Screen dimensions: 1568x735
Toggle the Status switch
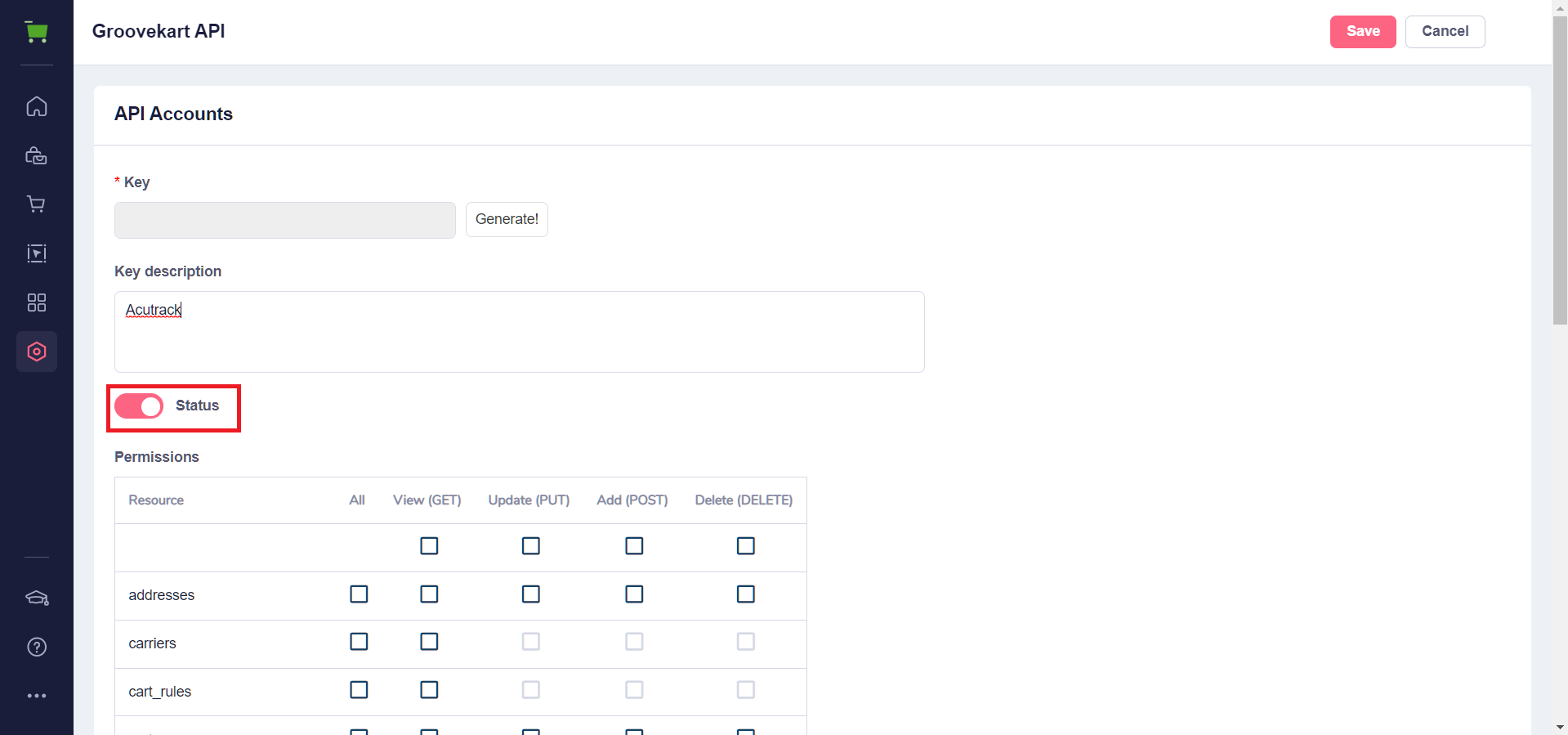click(x=139, y=406)
